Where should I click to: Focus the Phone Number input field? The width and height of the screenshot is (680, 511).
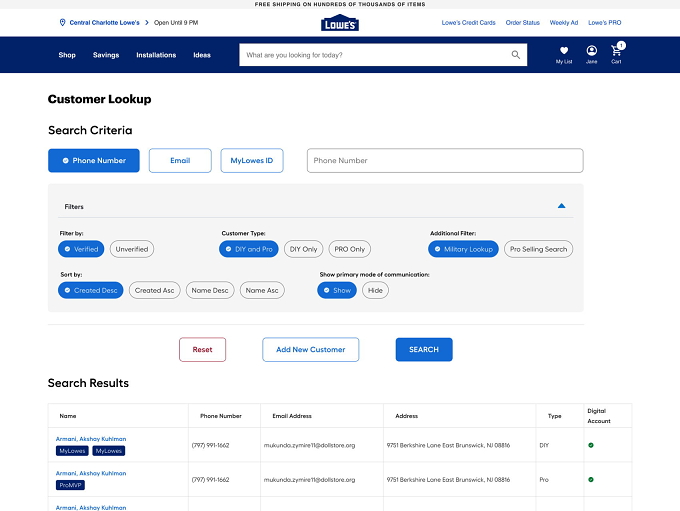(x=445, y=161)
